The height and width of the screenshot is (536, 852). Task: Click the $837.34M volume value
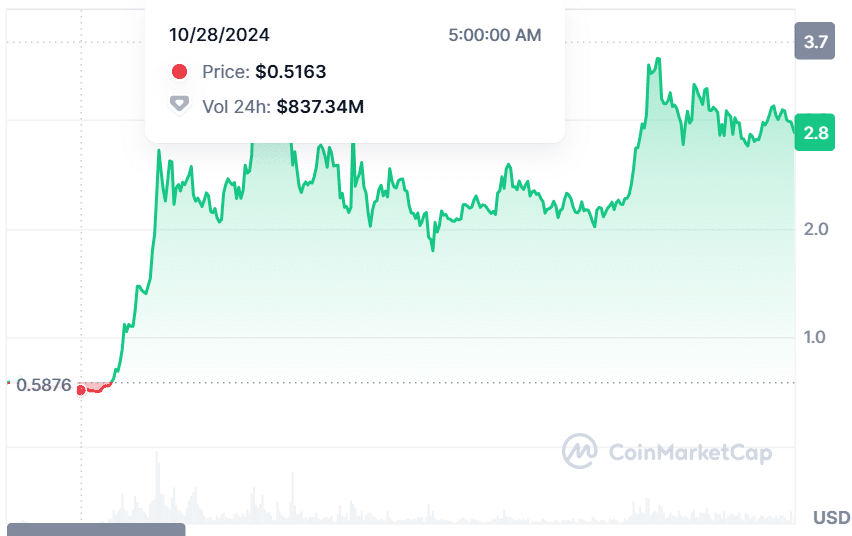pyautogui.click(x=320, y=106)
